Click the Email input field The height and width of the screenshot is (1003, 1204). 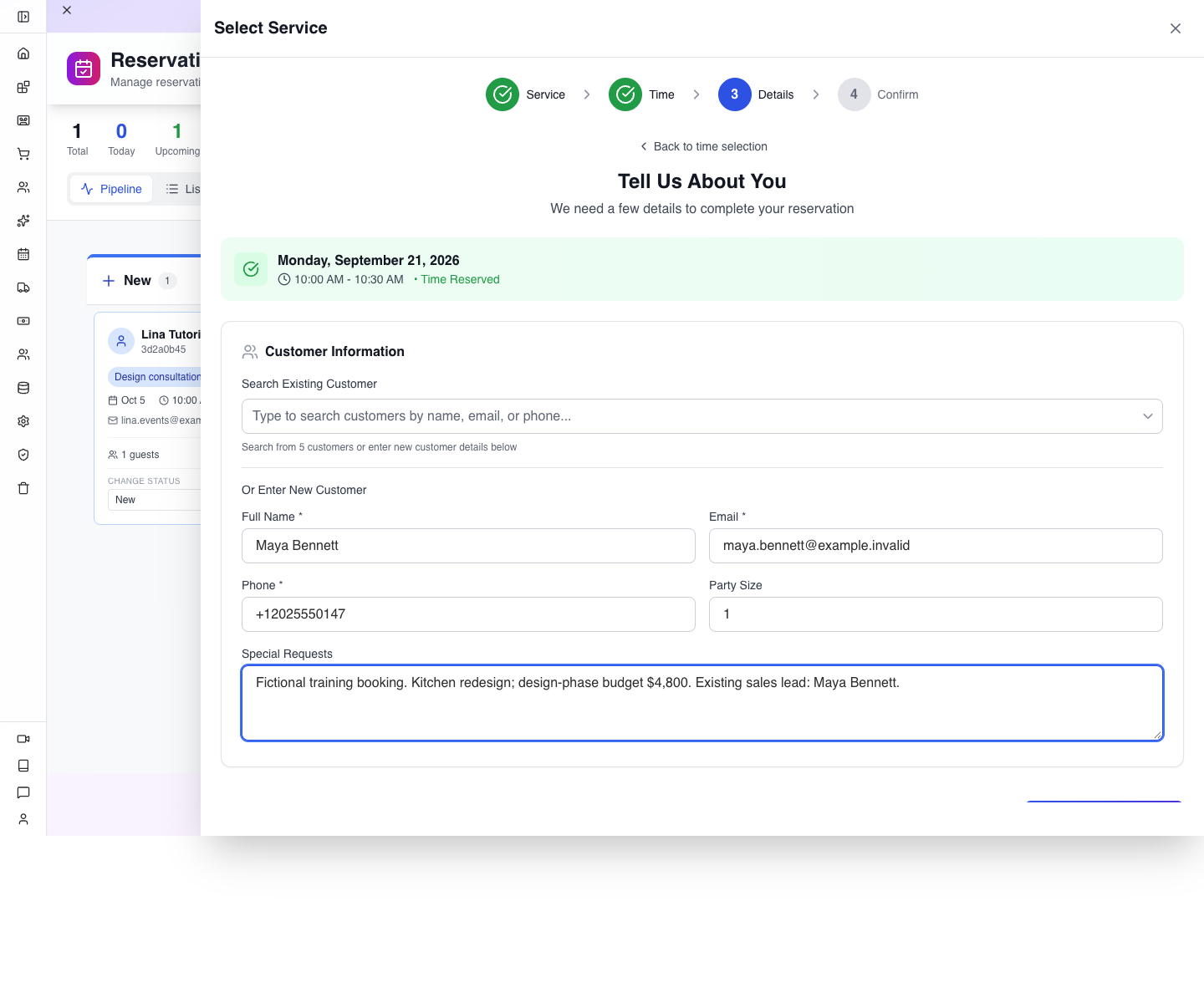936,546
